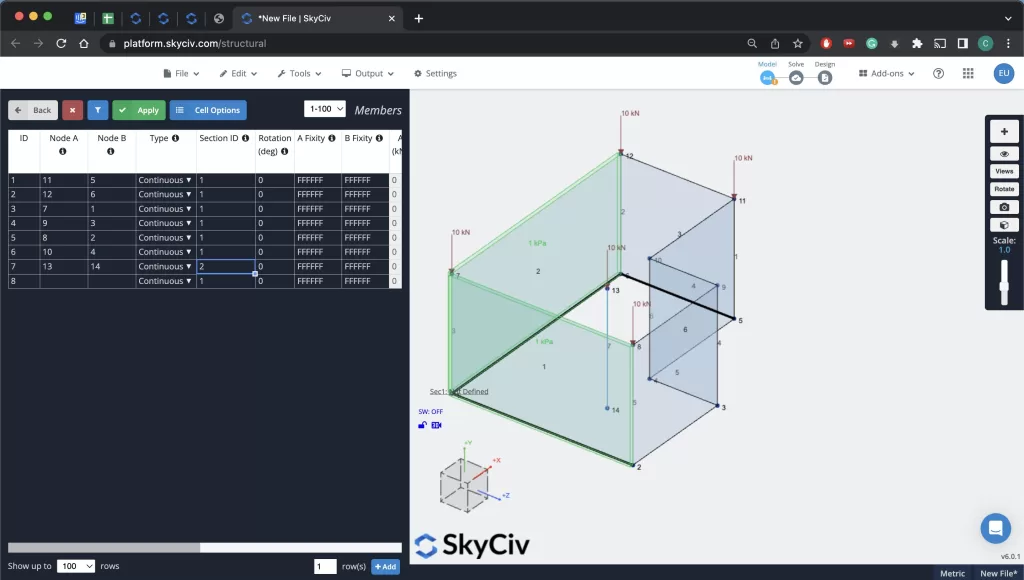The height and width of the screenshot is (580, 1024).
Task: Open Cell Options
Action: click(208, 110)
